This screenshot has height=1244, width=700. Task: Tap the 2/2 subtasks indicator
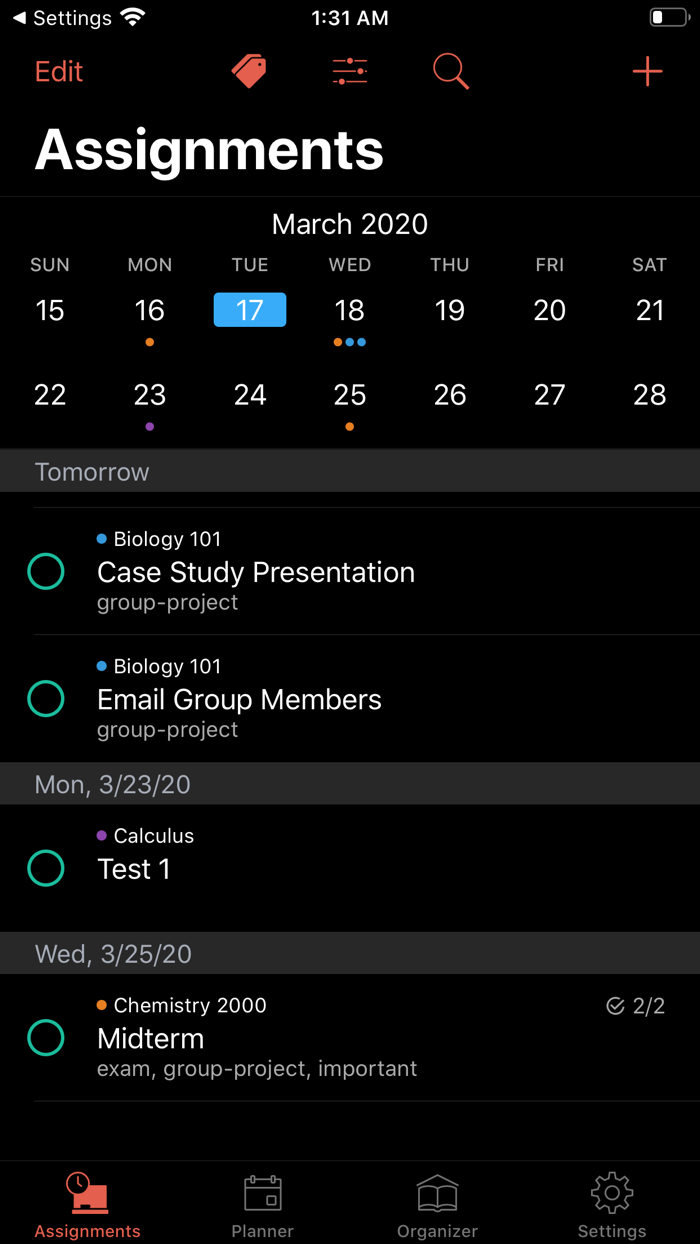tap(636, 1006)
